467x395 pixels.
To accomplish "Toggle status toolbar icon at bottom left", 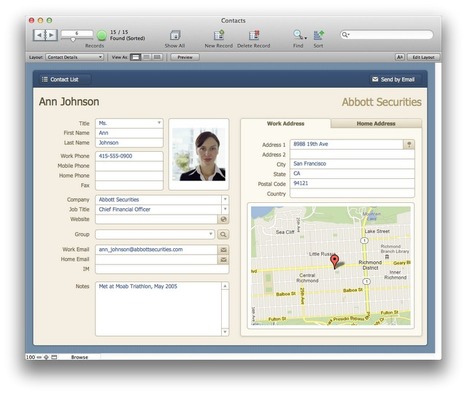I will 54,357.
